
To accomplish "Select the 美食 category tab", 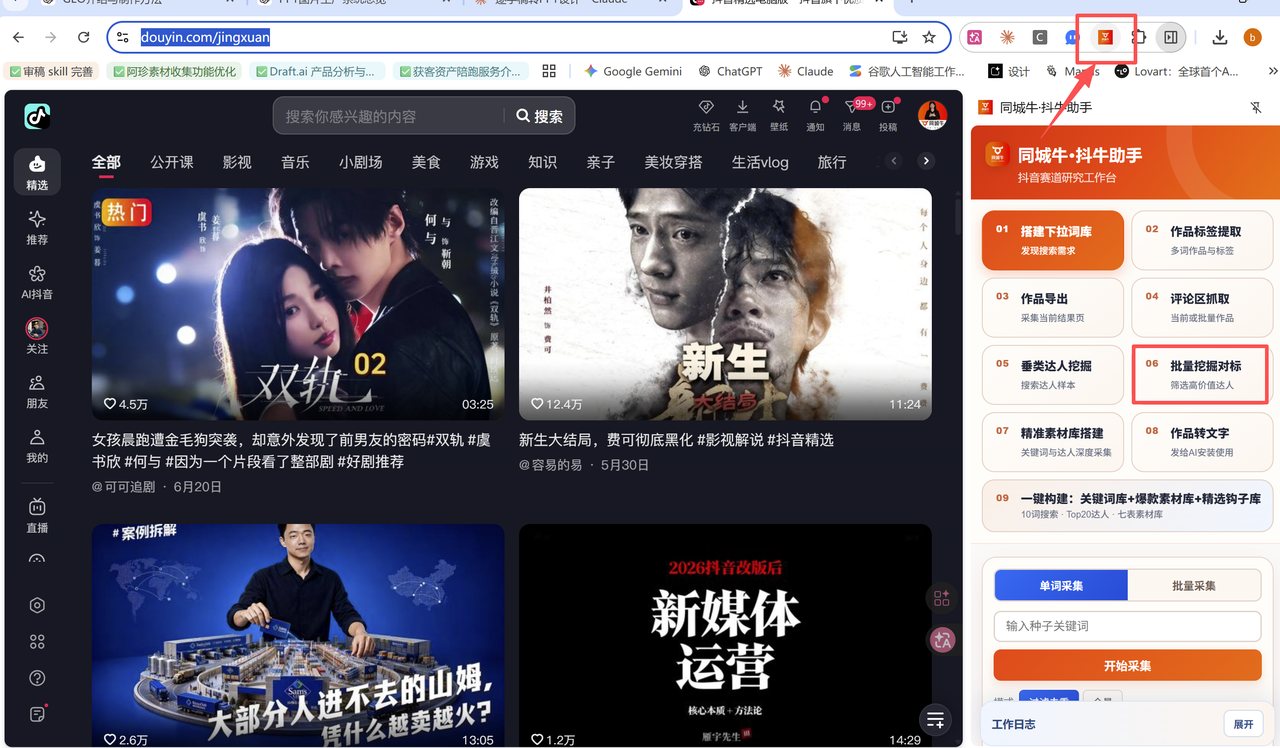I will pos(426,162).
